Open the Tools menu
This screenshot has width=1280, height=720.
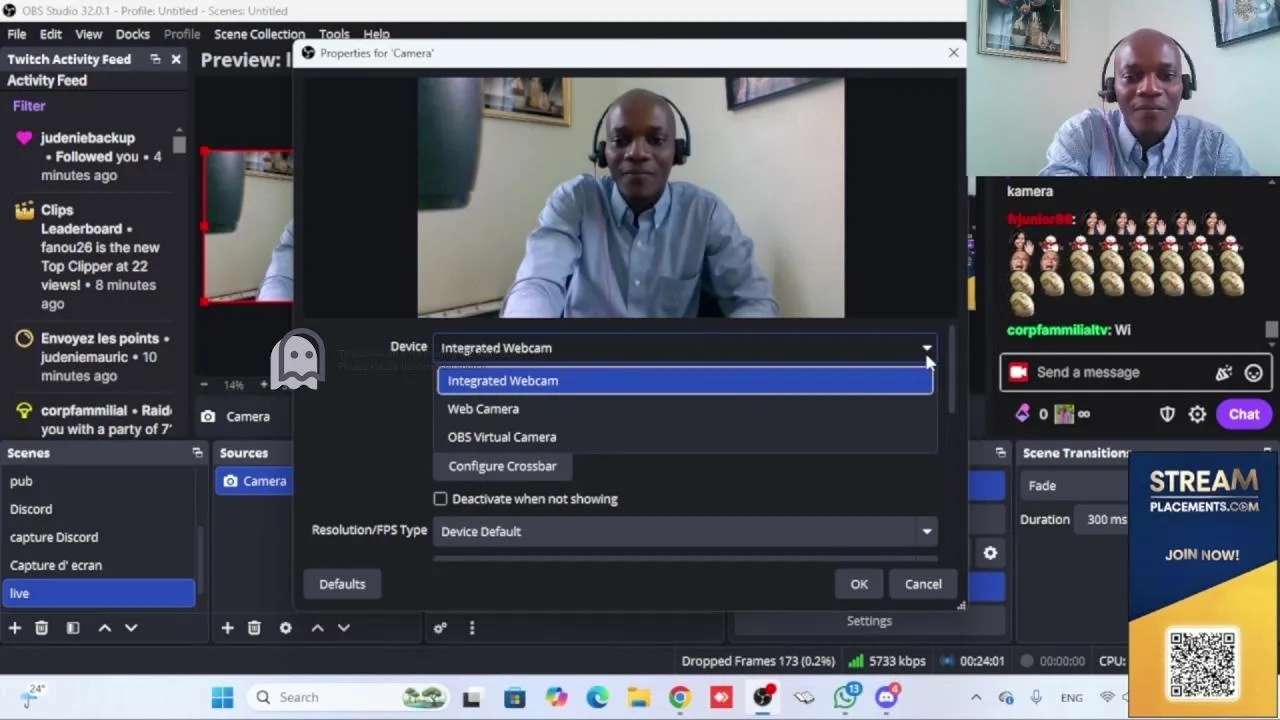(334, 34)
